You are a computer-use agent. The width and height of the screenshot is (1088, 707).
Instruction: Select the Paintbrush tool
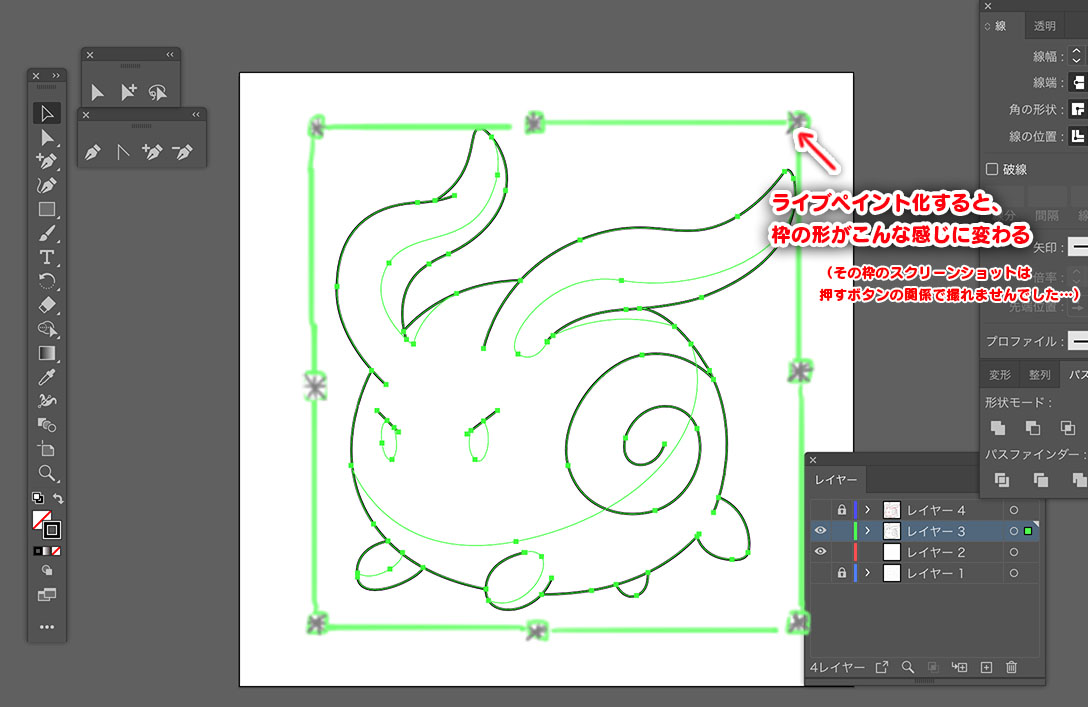pyautogui.click(x=46, y=233)
